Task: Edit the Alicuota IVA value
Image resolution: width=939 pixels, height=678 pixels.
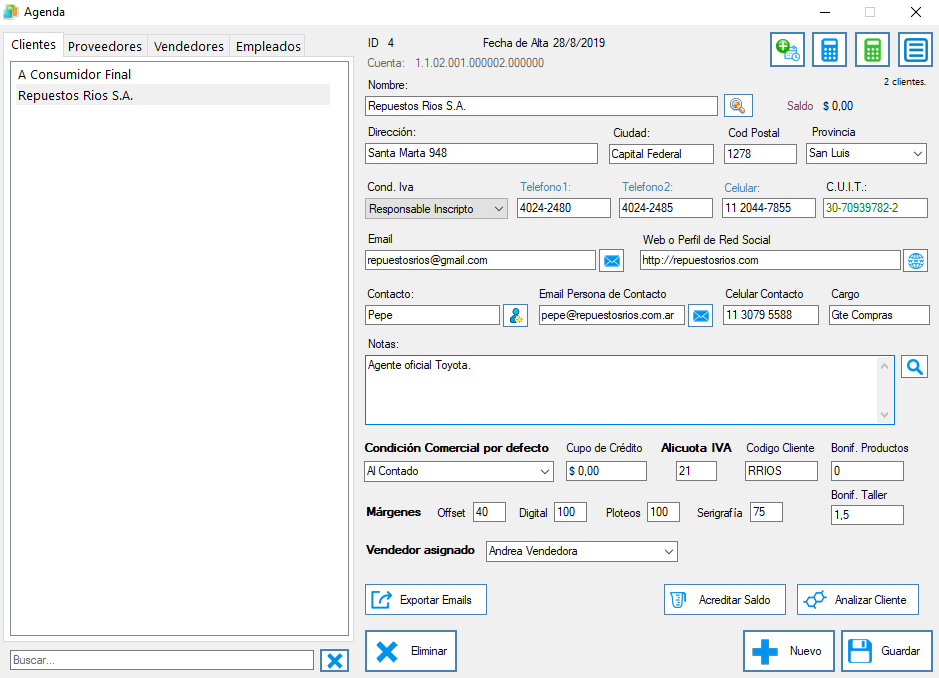Action: tap(696, 471)
